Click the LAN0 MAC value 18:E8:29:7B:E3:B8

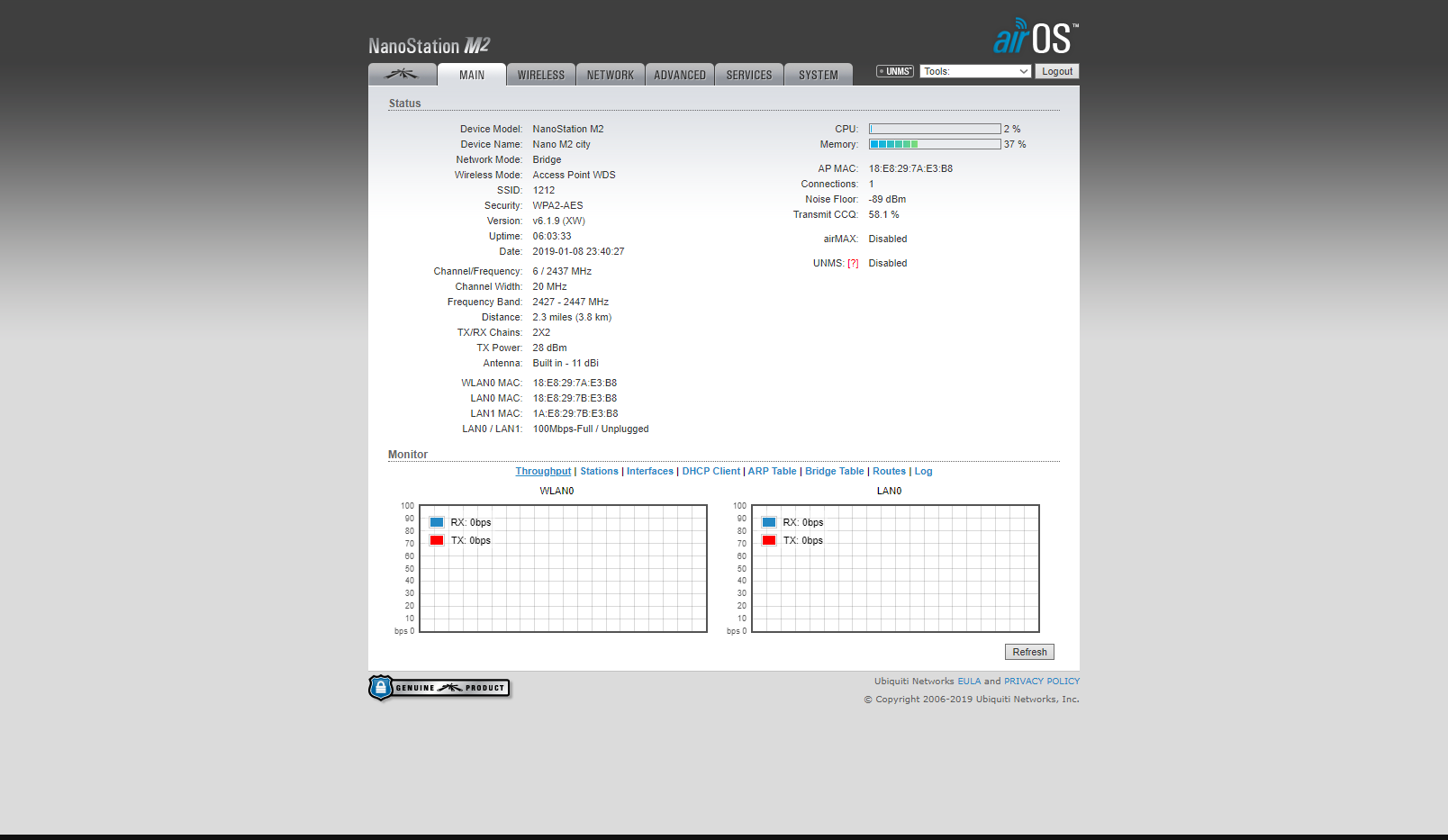(x=575, y=399)
